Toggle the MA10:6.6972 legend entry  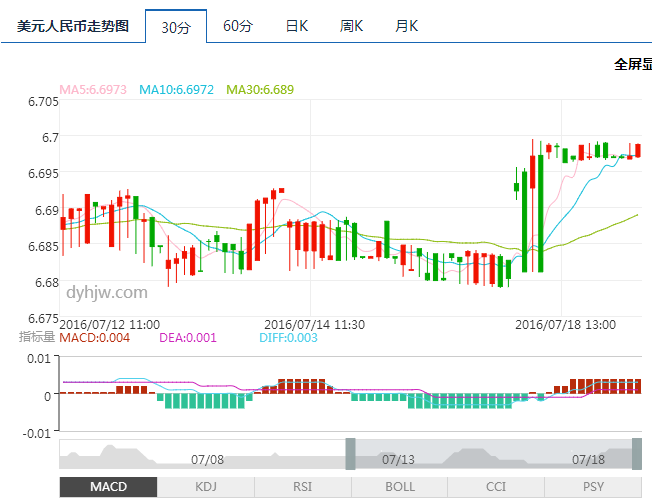[x=176, y=89]
